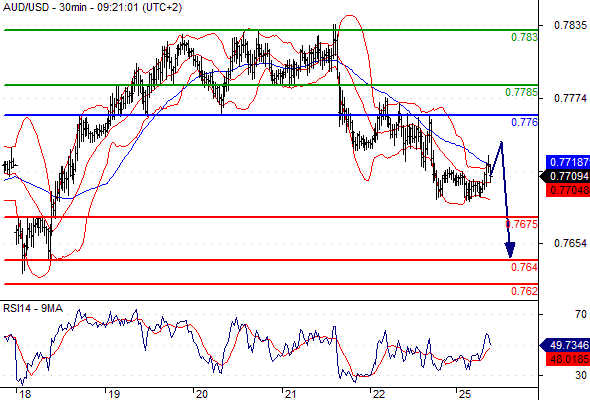Select the 0.7785 green resistance label
Screen dimensions: 590x400
tap(522, 92)
